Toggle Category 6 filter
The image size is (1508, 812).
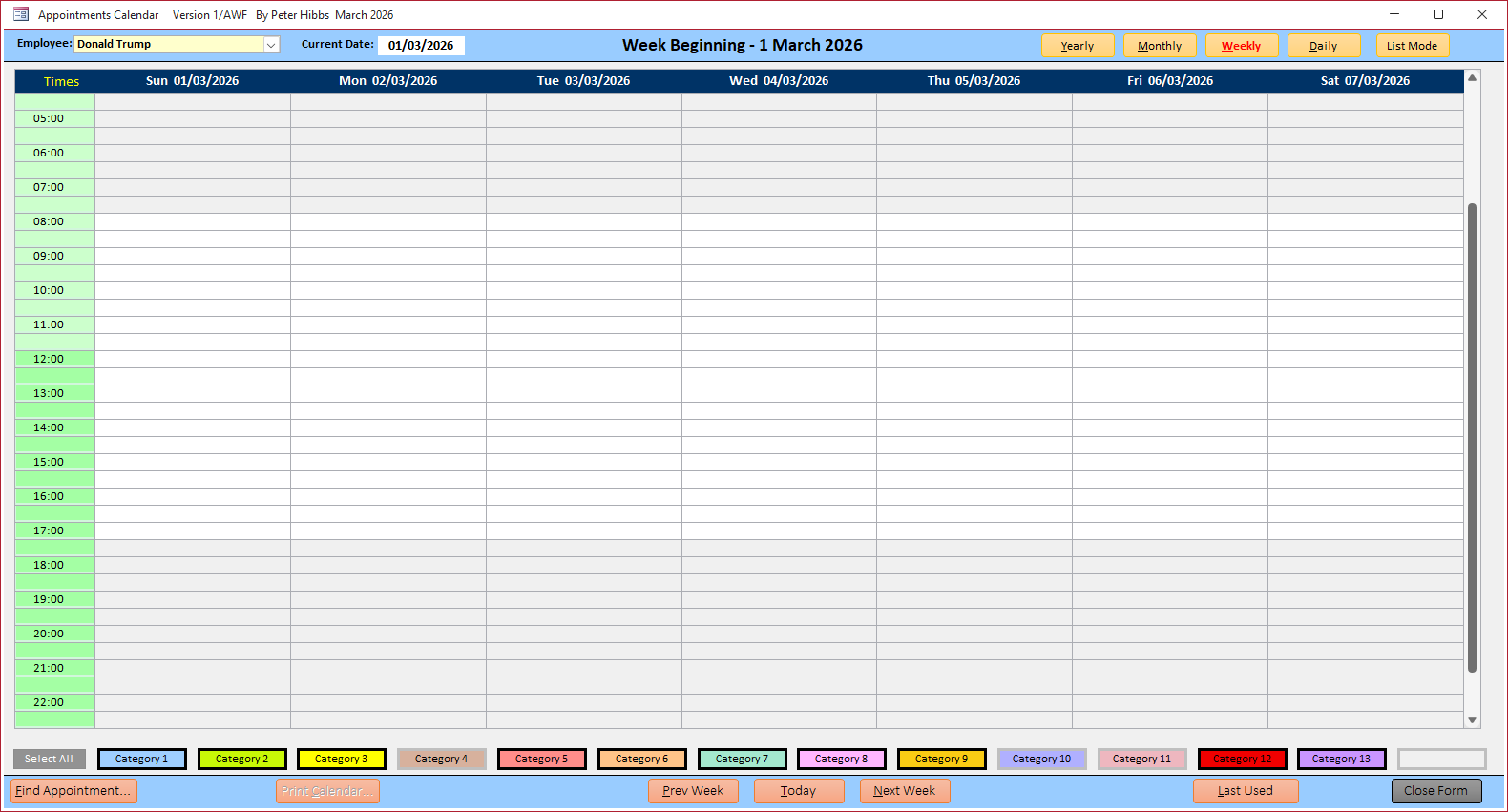[642, 759]
